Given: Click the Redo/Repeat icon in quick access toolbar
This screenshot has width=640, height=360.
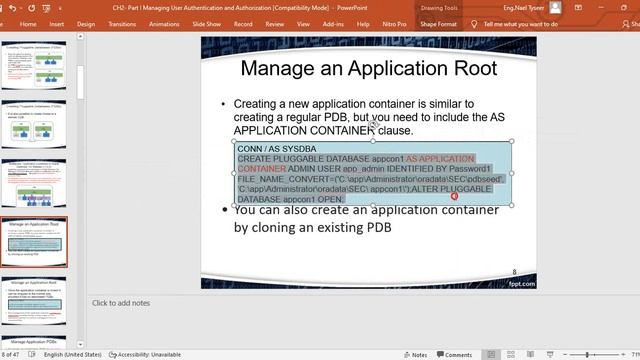Looking at the screenshot, I should click(31, 8).
